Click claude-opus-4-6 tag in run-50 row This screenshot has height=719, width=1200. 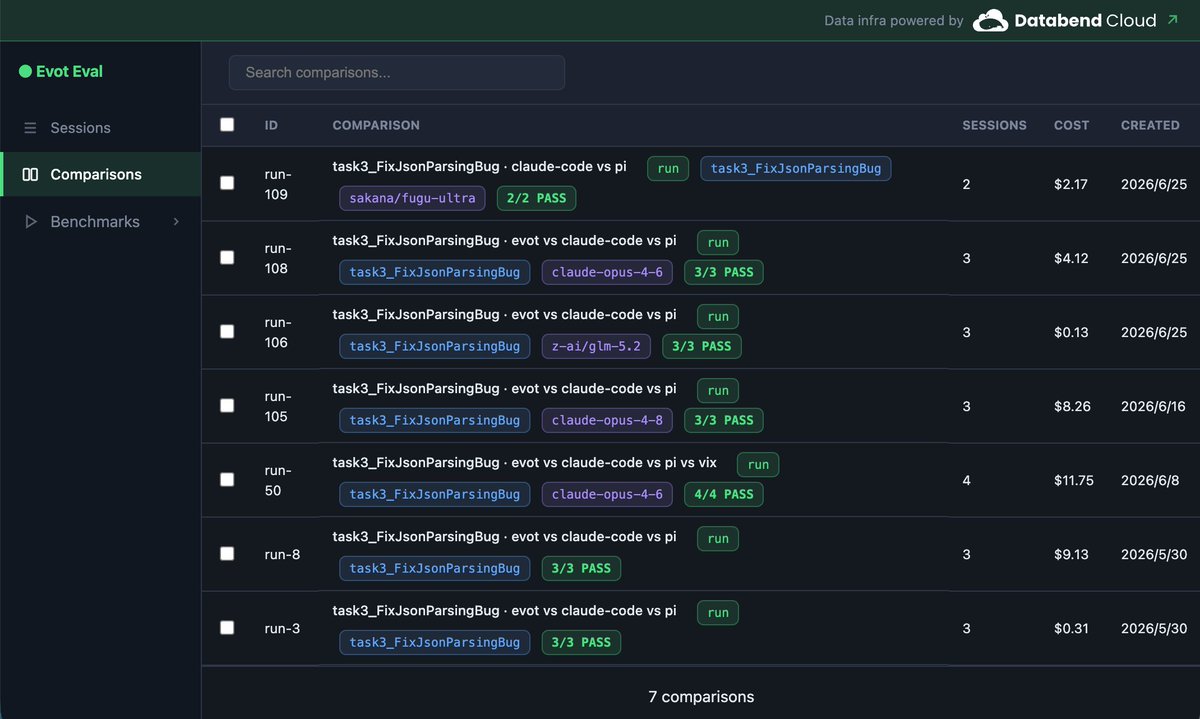[607, 494]
